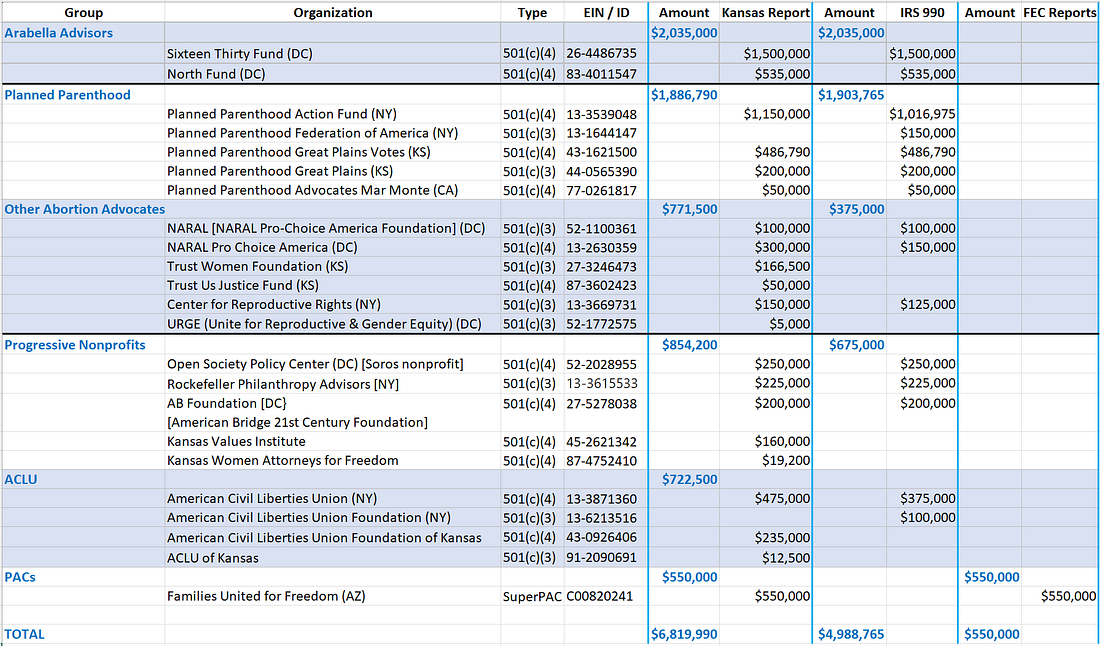Click the $722,500 ACLU amount cell
Viewport: 1100px width, 646px height.
(x=684, y=480)
